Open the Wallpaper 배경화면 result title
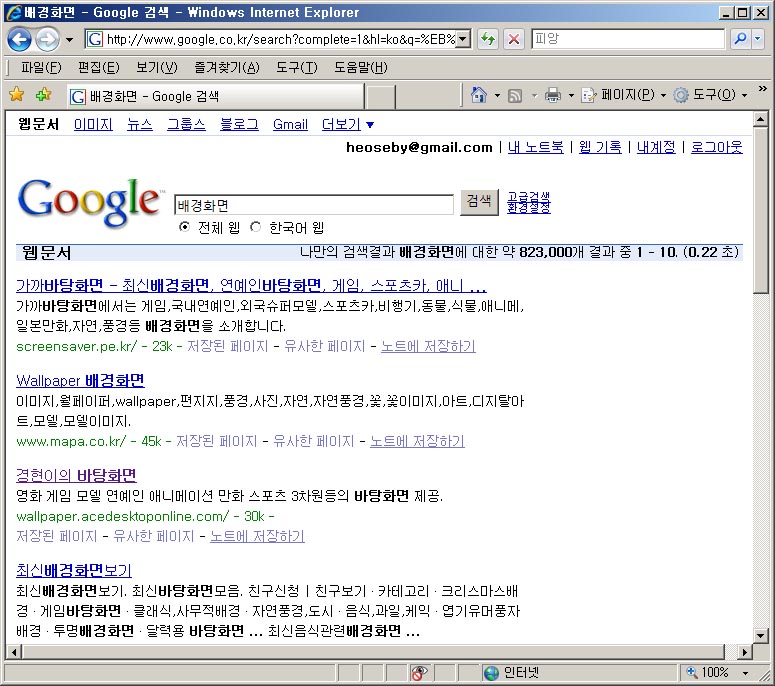This screenshot has height=686, width=775. coord(80,380)
